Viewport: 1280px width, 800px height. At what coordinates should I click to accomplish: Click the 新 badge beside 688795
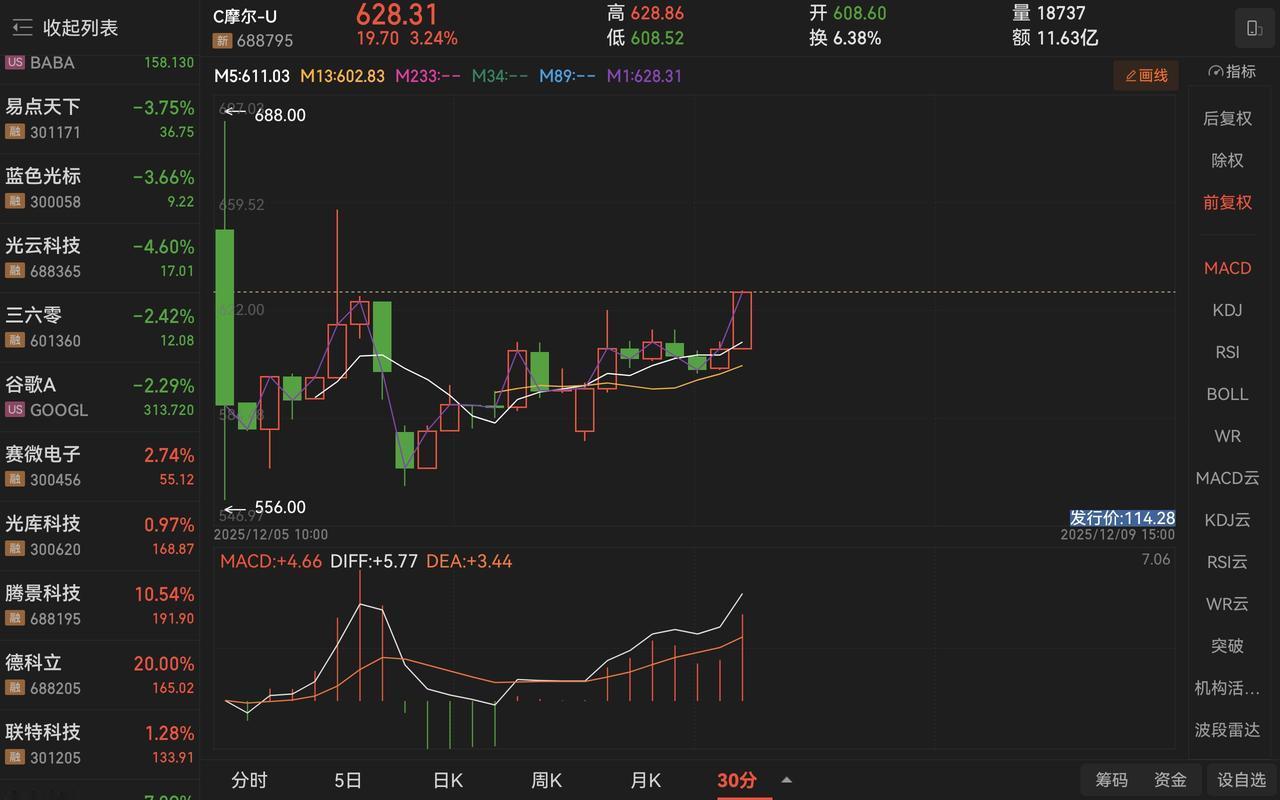coord(222,41)
